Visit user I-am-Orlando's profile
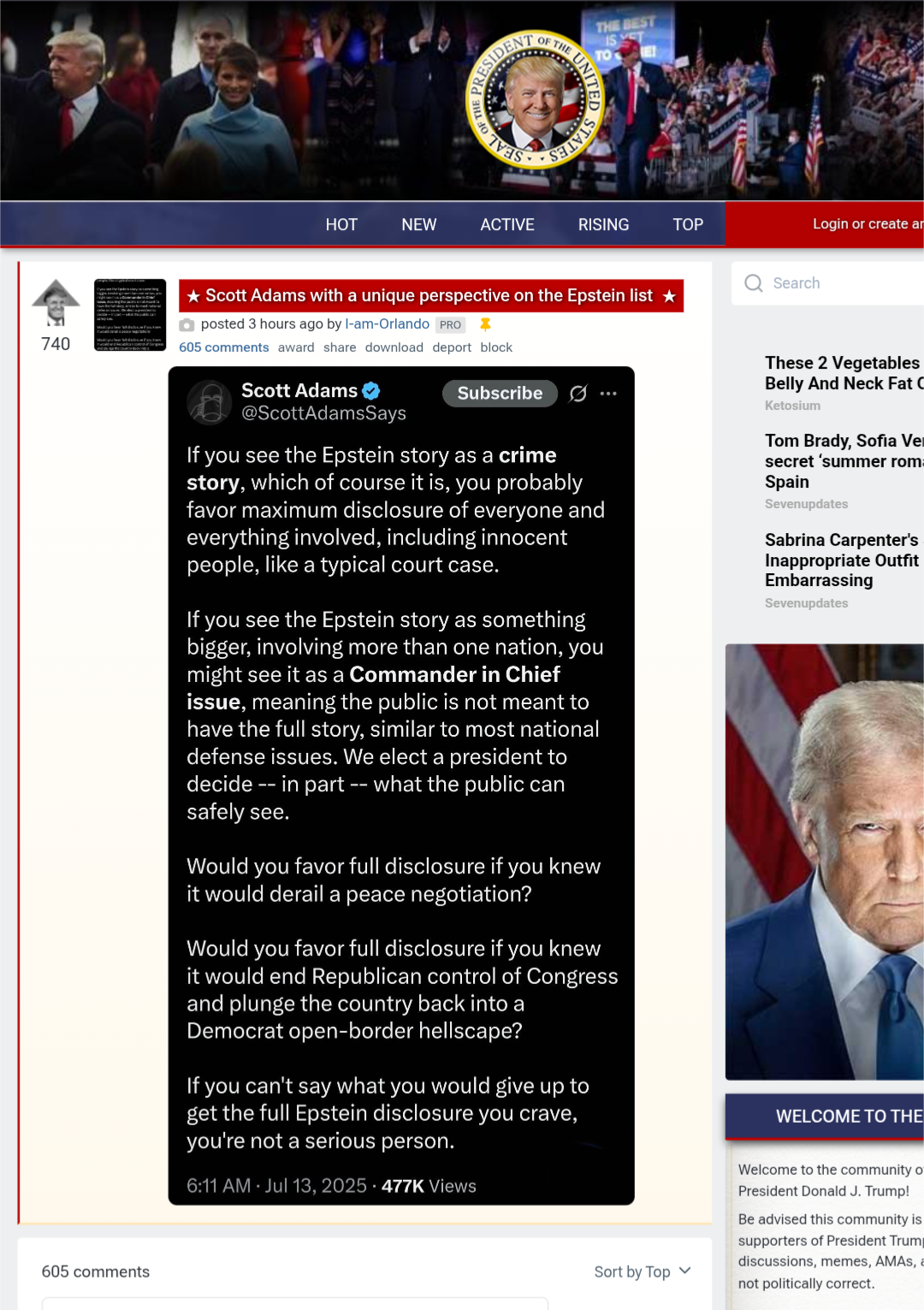The image size is (924, 1310). point(388,324)
